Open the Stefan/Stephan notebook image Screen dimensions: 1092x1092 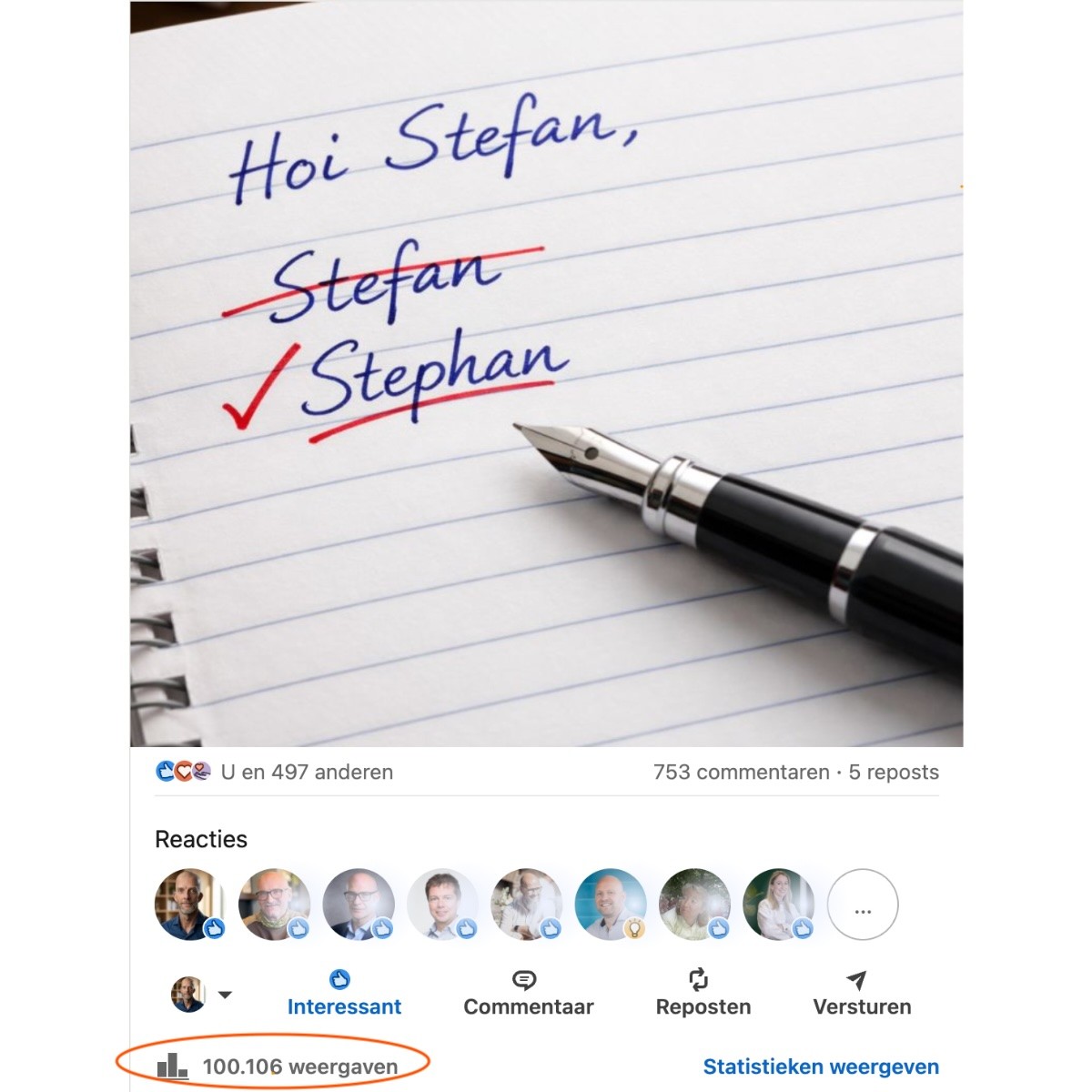click(x=546, y=374)
